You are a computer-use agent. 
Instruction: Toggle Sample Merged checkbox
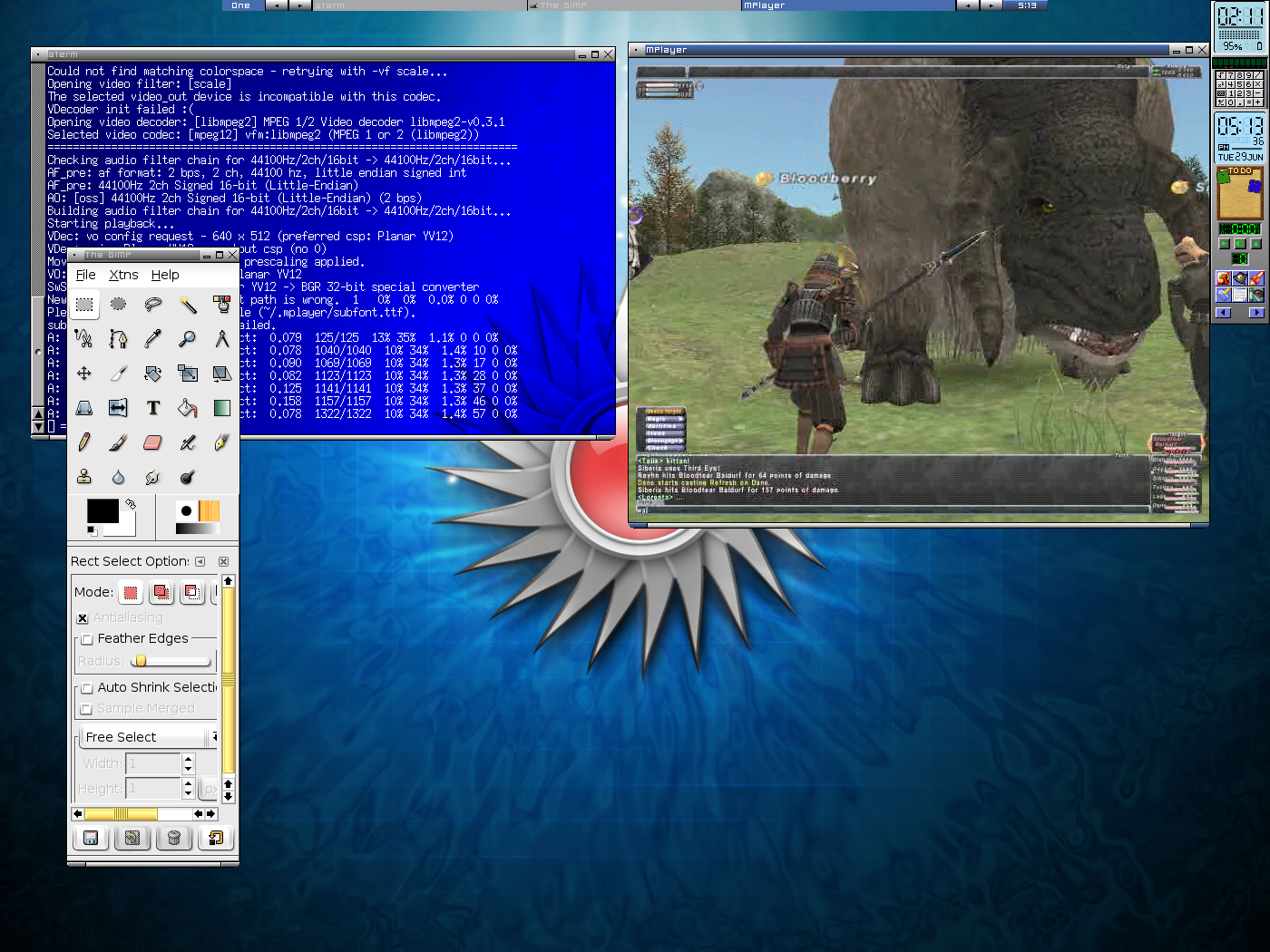pos(86,709)
